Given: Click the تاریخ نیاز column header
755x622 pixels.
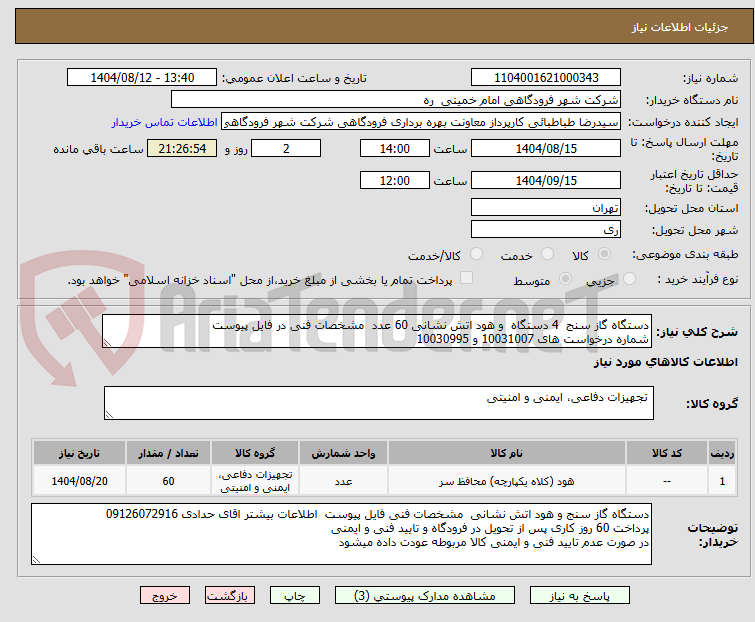Looking at the screenshot, I should pos(79,453).
